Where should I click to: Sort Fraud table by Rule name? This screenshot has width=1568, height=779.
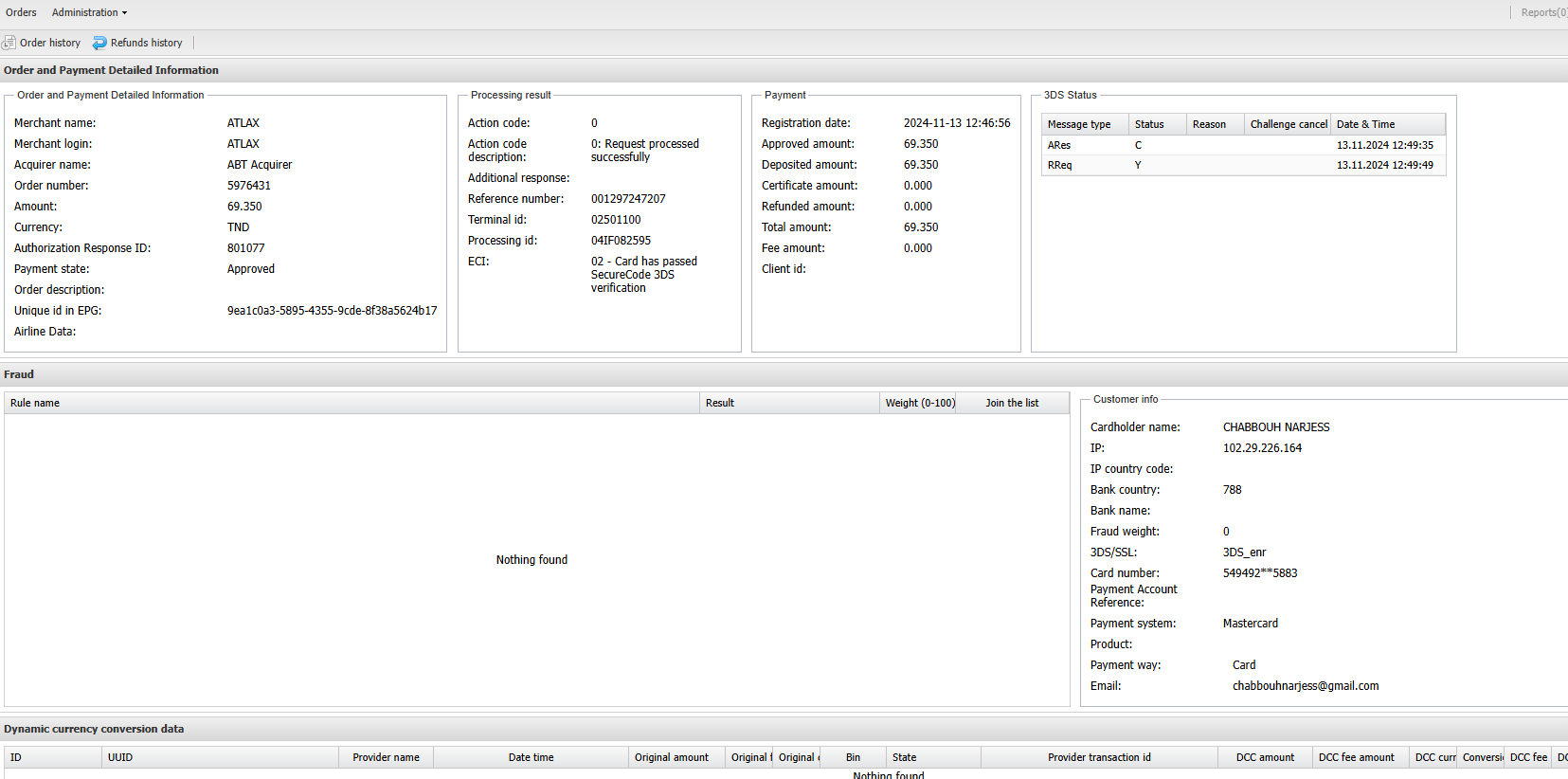tap(35, 403)
